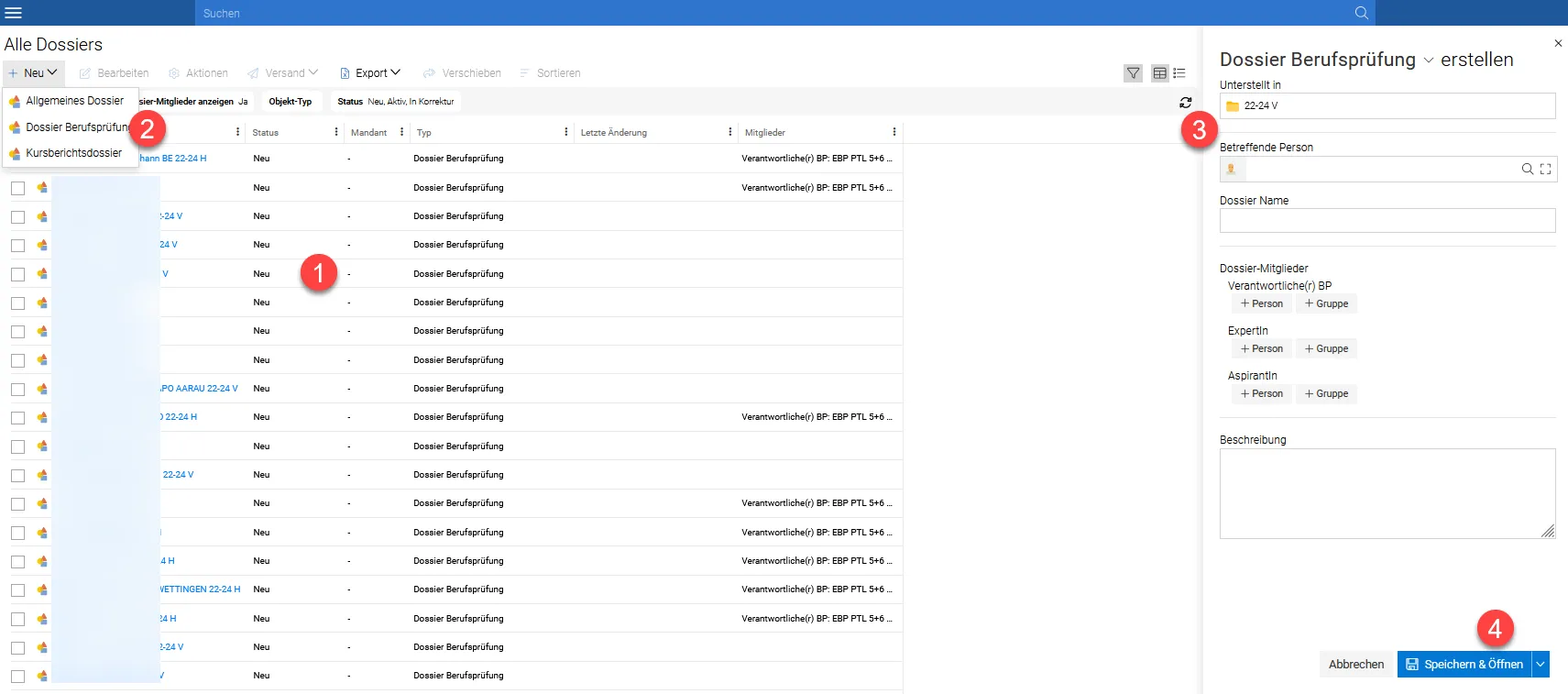Tick the checkbox for the AARAU 22-24 V row
This screenshot has width=1568, height=694.
pyautogui.click(x=17, y=389)
